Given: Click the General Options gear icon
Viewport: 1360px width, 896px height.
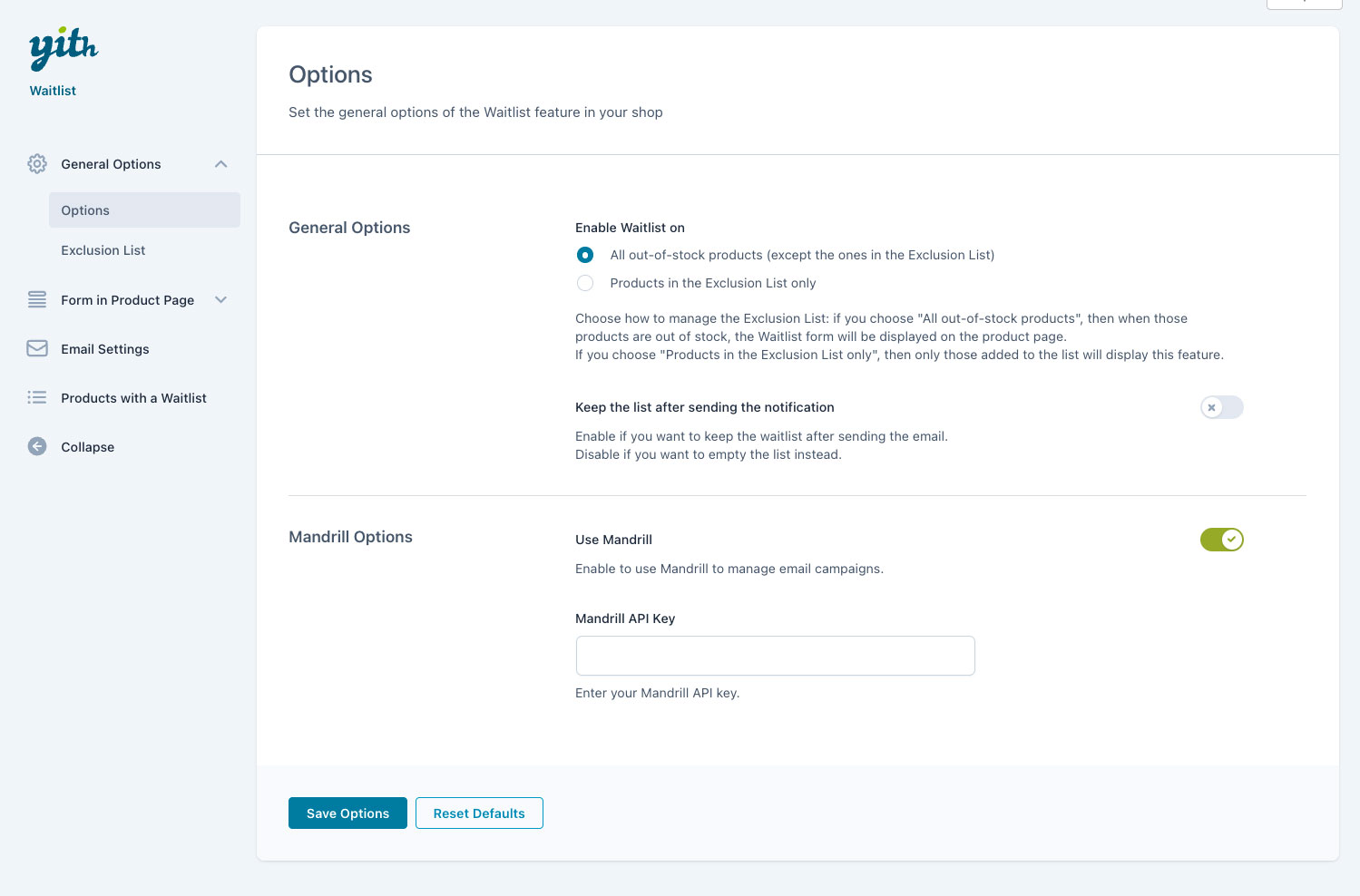Looking at the screenshot, I should tap(37, 164).
